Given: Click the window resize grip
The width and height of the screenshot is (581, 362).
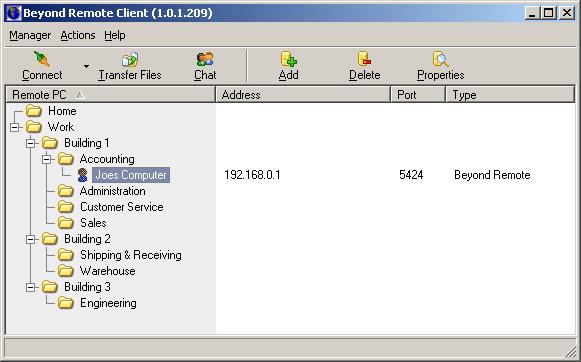Looking at the screenshot, I should pyautogui.click(x=570, y=351).
